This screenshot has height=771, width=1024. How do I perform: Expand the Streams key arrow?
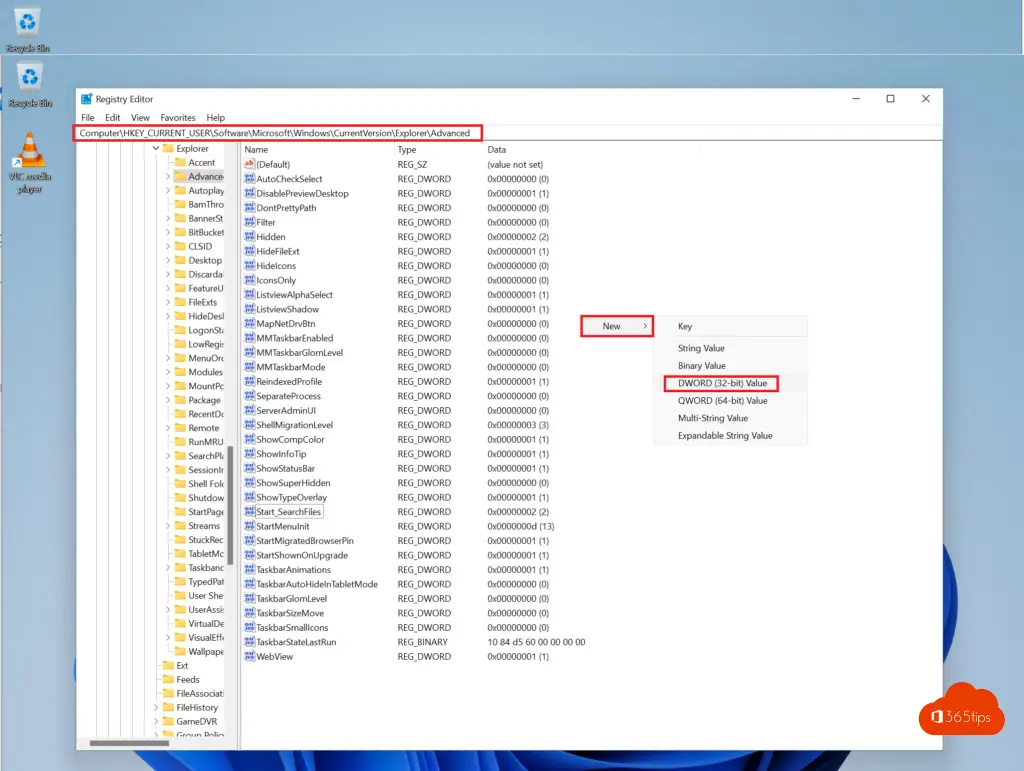click(168, 525)
